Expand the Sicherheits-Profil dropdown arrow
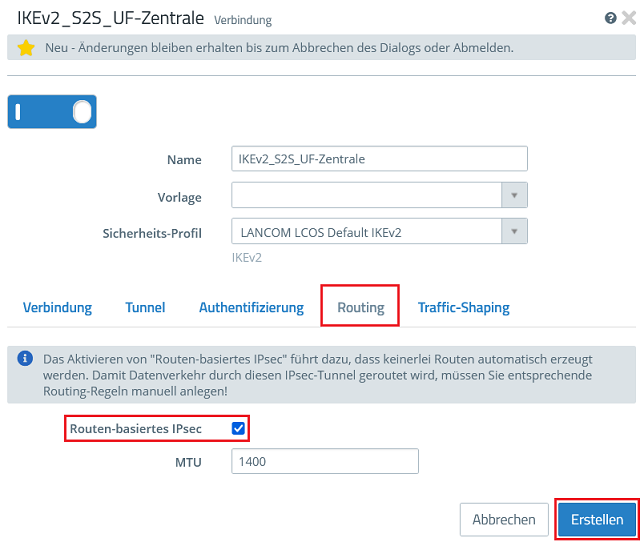 pyautogui.click(x=514, y=233)
